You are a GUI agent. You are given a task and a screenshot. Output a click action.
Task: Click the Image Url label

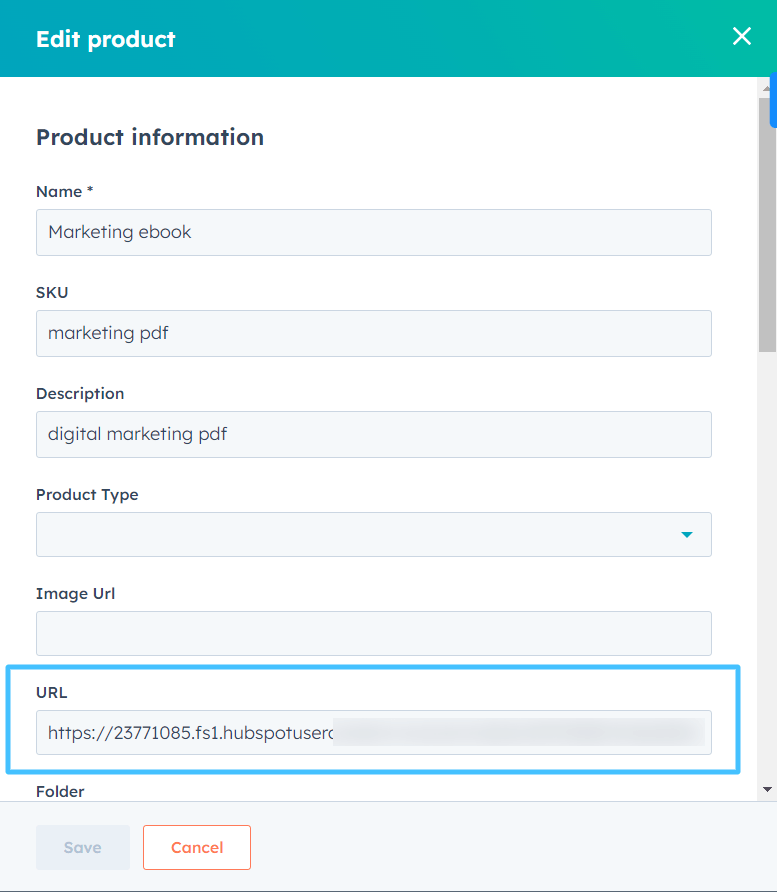pyautogui.click(x=75, y=593)
